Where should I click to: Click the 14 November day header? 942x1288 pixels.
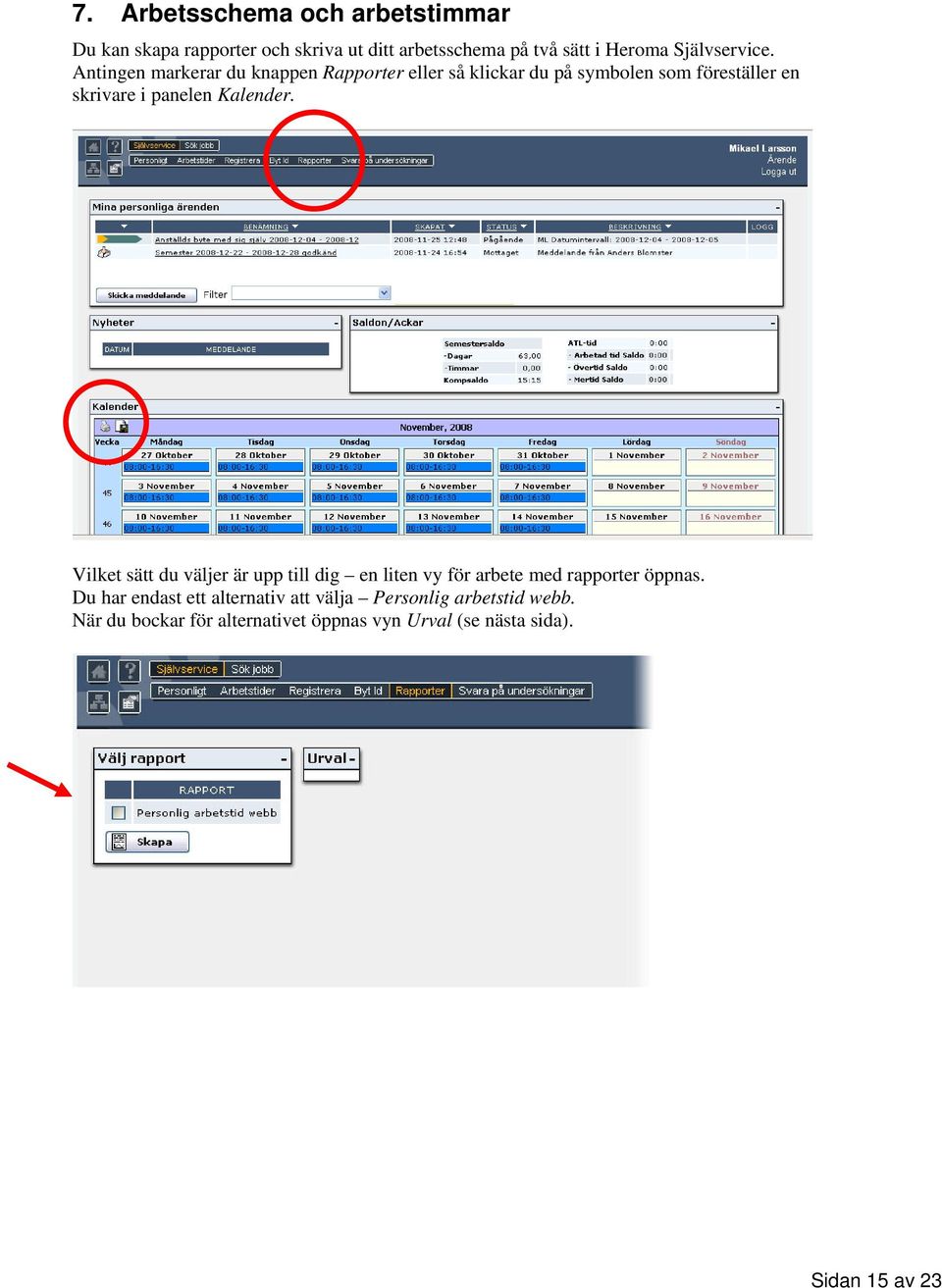[x=543, y=516]
